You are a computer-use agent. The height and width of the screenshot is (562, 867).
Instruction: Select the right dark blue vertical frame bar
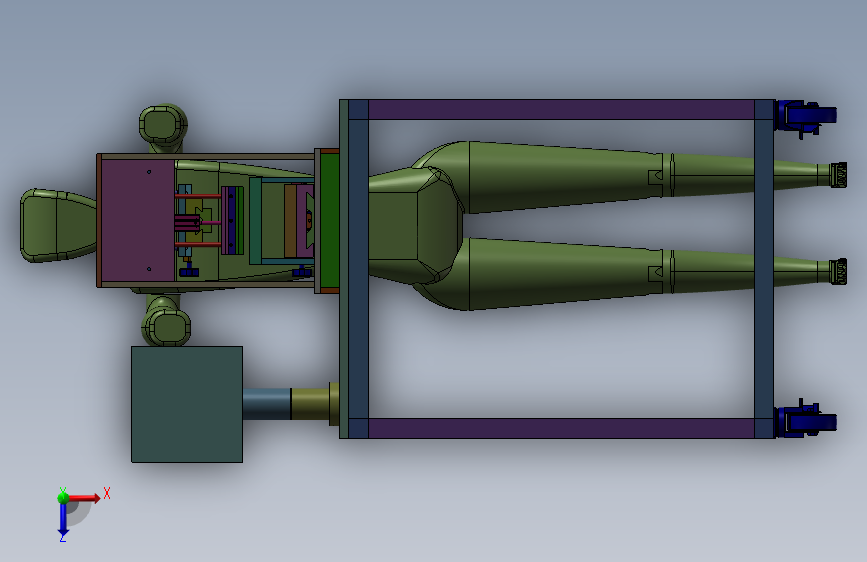764,269
